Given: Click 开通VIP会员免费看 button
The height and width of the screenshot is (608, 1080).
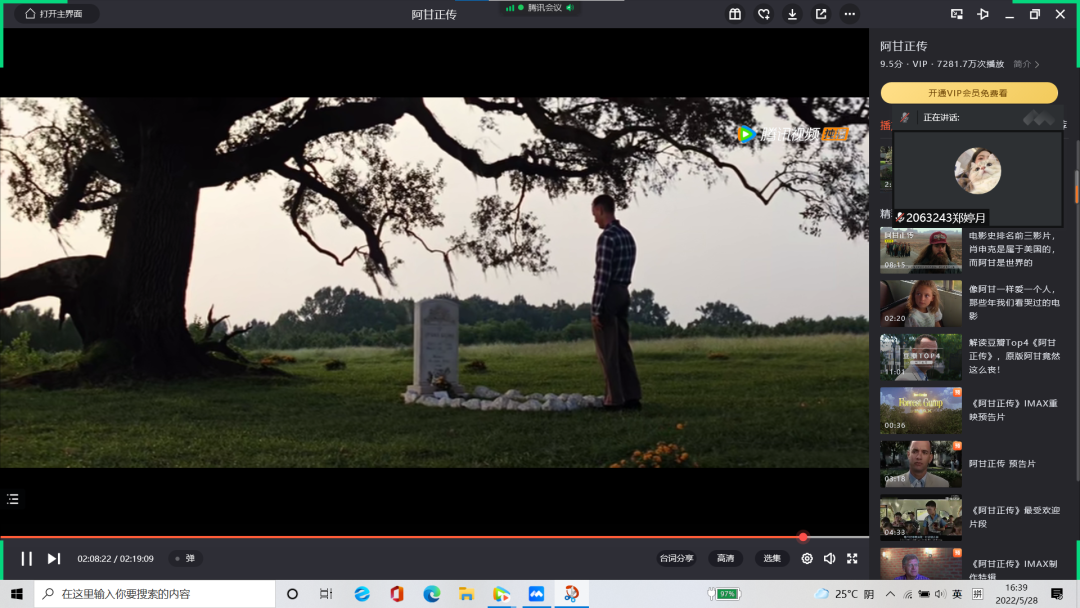Looking at the screenshot, I should pos(968,93).
